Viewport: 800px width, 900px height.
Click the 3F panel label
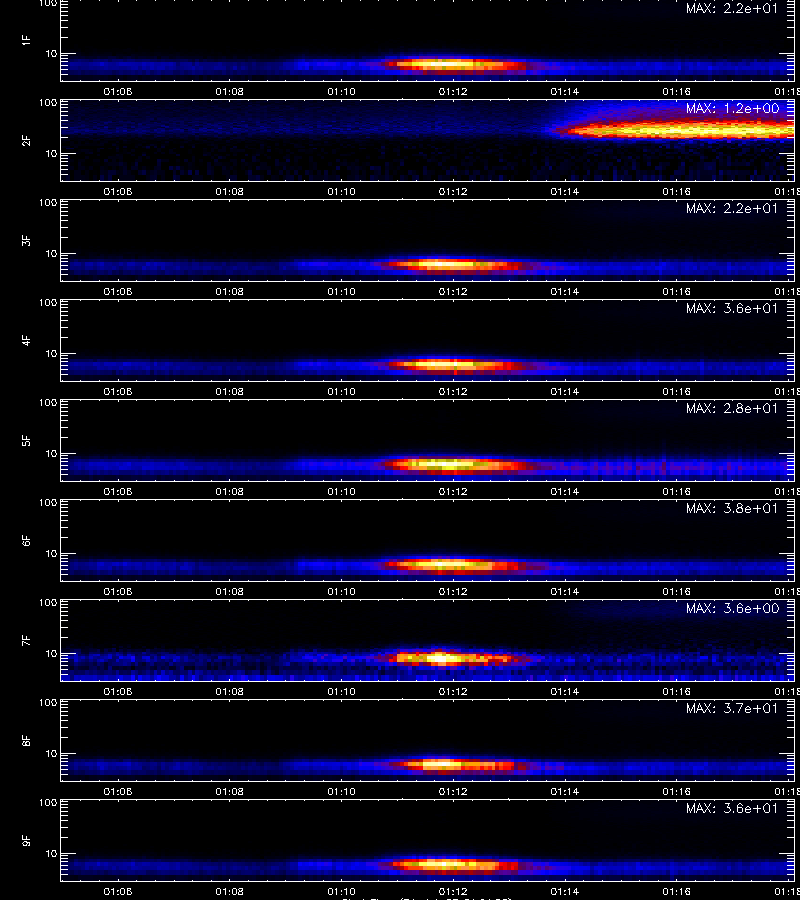point(26,240)
